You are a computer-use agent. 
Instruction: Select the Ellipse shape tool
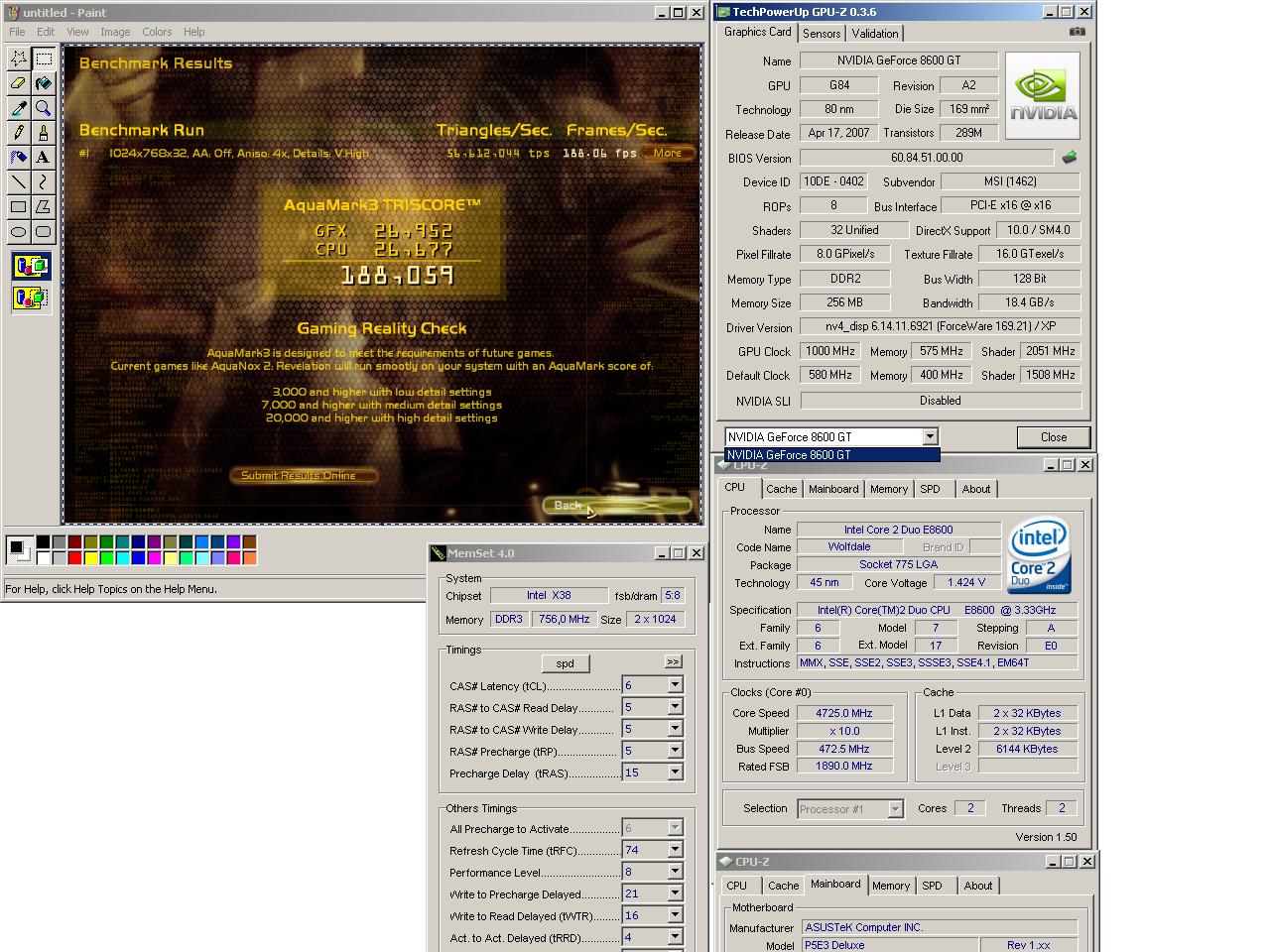(x=19, y=232)
